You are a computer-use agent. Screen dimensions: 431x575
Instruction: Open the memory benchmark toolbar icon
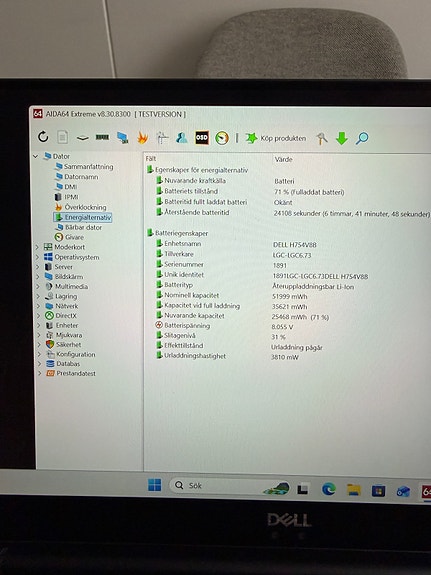tap(102, 137)
